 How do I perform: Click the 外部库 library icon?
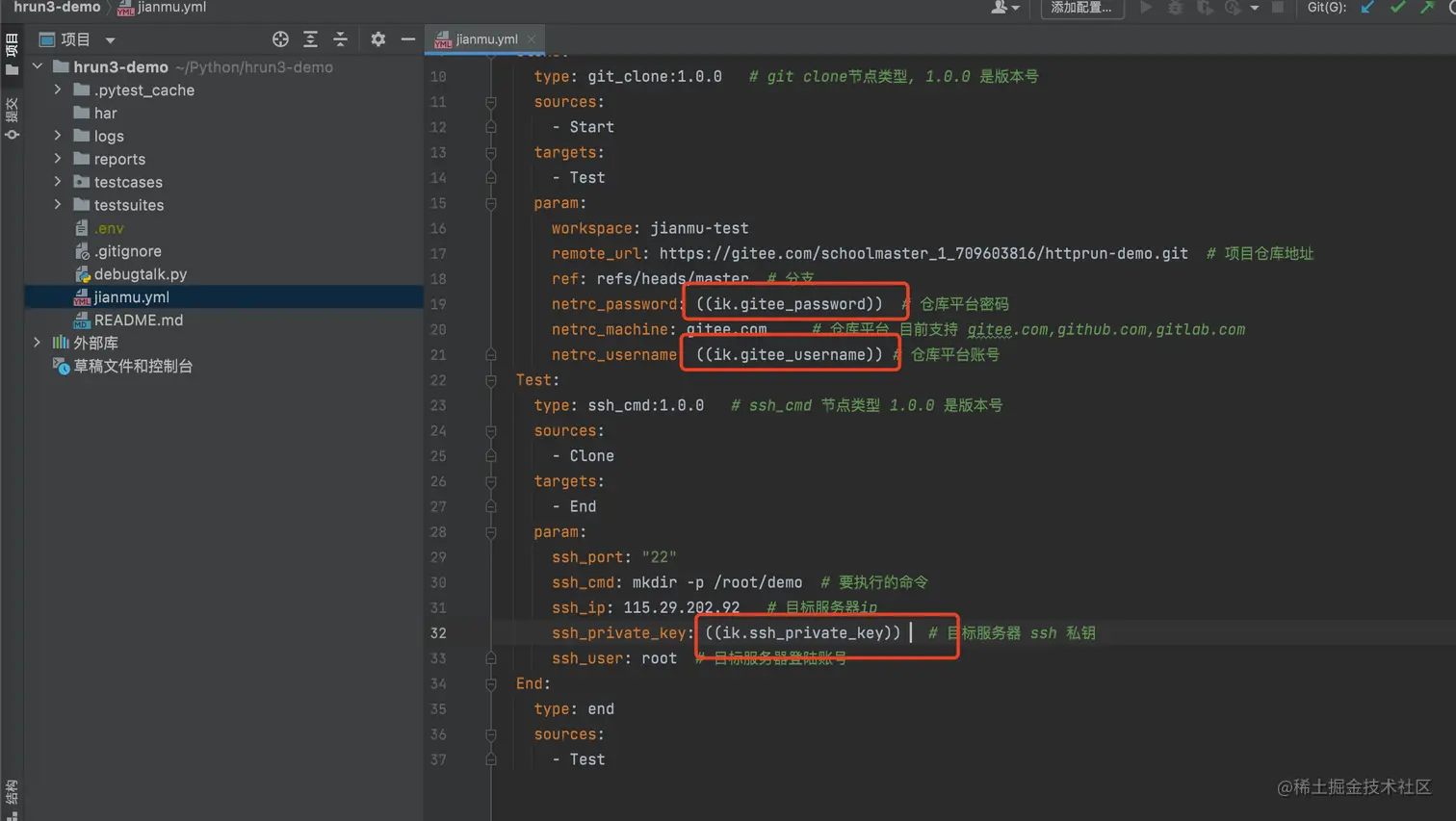click(61, 343)
